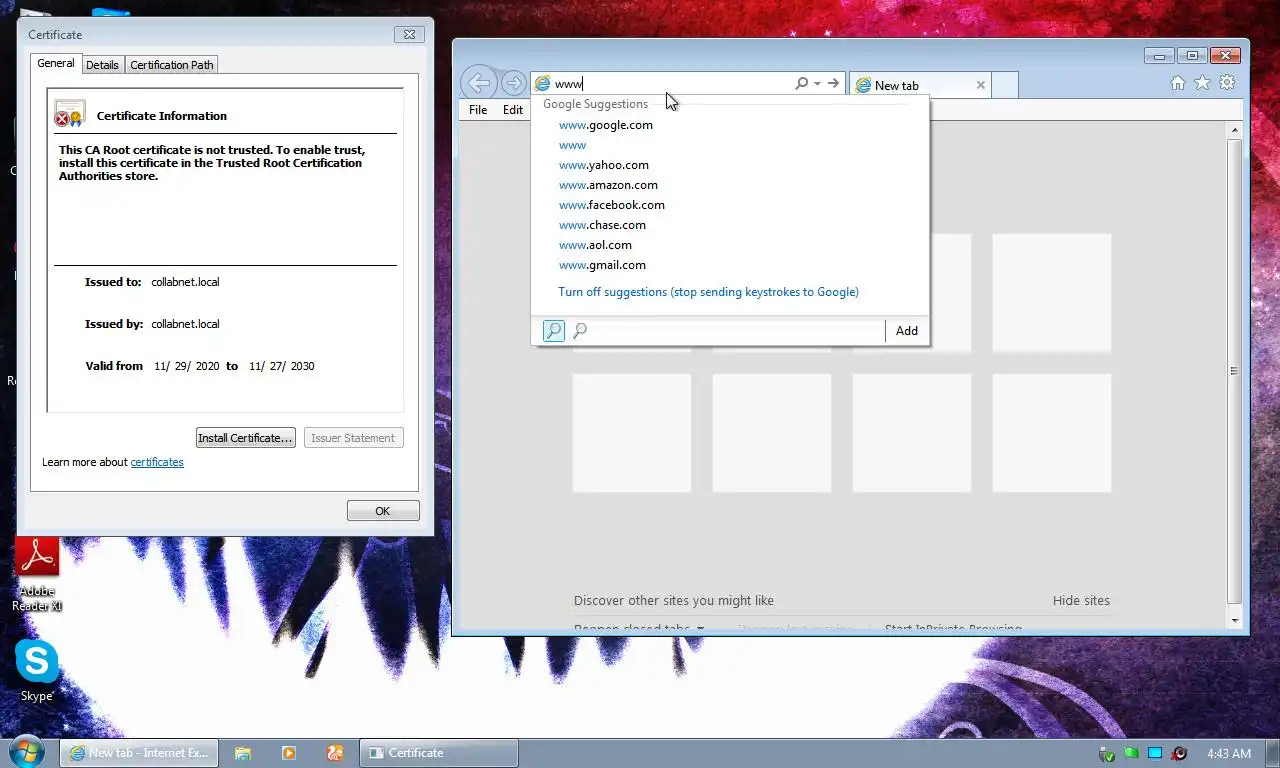
Task: Open Windows Explorer from taskbar
Action: [x=242, y=753]
